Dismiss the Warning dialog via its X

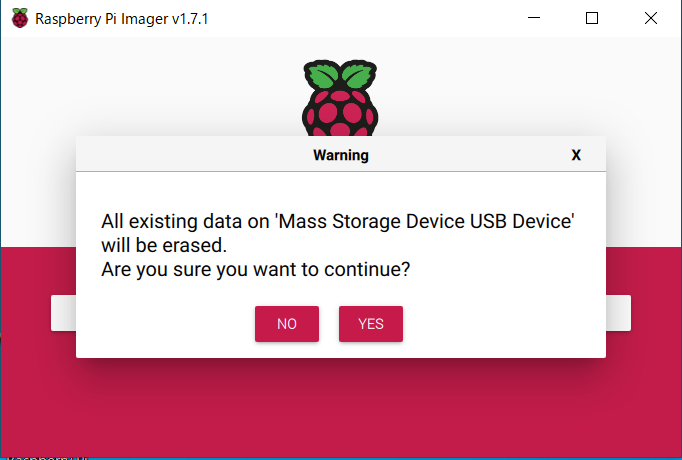pos(576,155)
